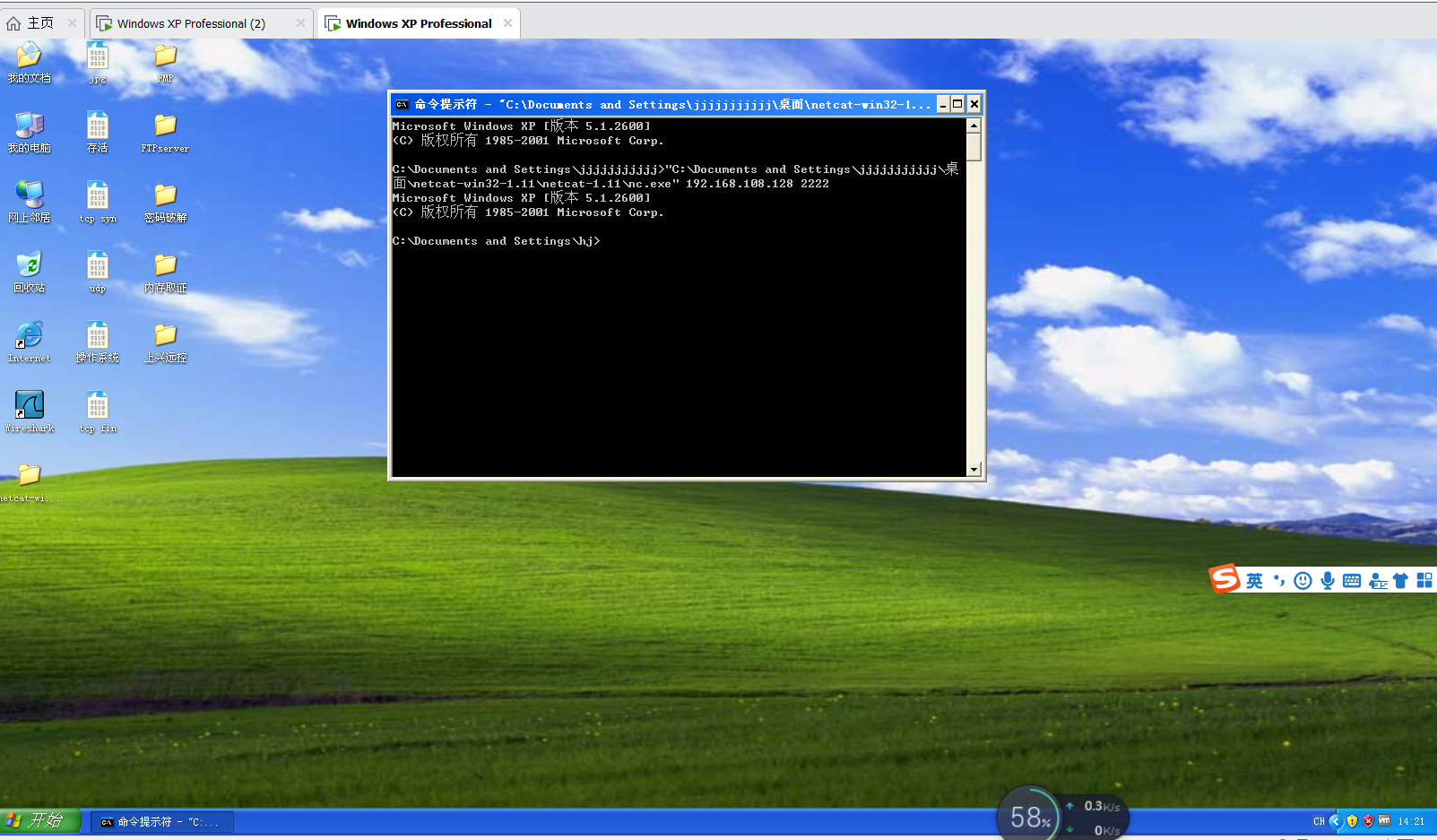Click the 14:21 system clock
Screen dimensions: 1437x840
(x=1411, y=821)
